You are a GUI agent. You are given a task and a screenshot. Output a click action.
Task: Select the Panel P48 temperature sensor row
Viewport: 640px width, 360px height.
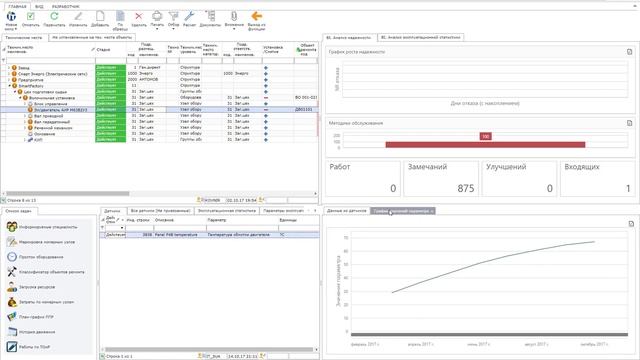coord(210,235)
